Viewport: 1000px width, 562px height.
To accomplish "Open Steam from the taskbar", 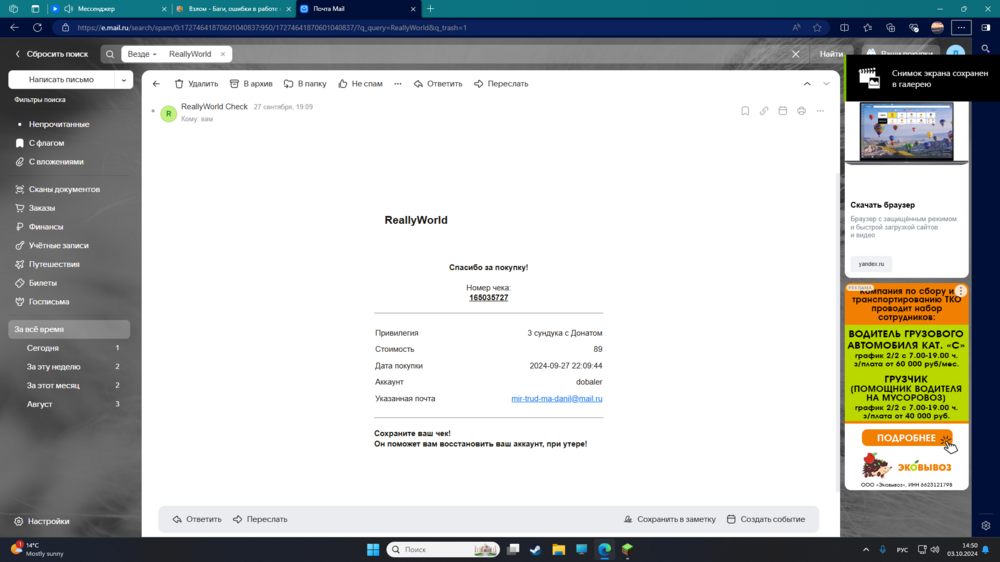I will tap(535, 549).
